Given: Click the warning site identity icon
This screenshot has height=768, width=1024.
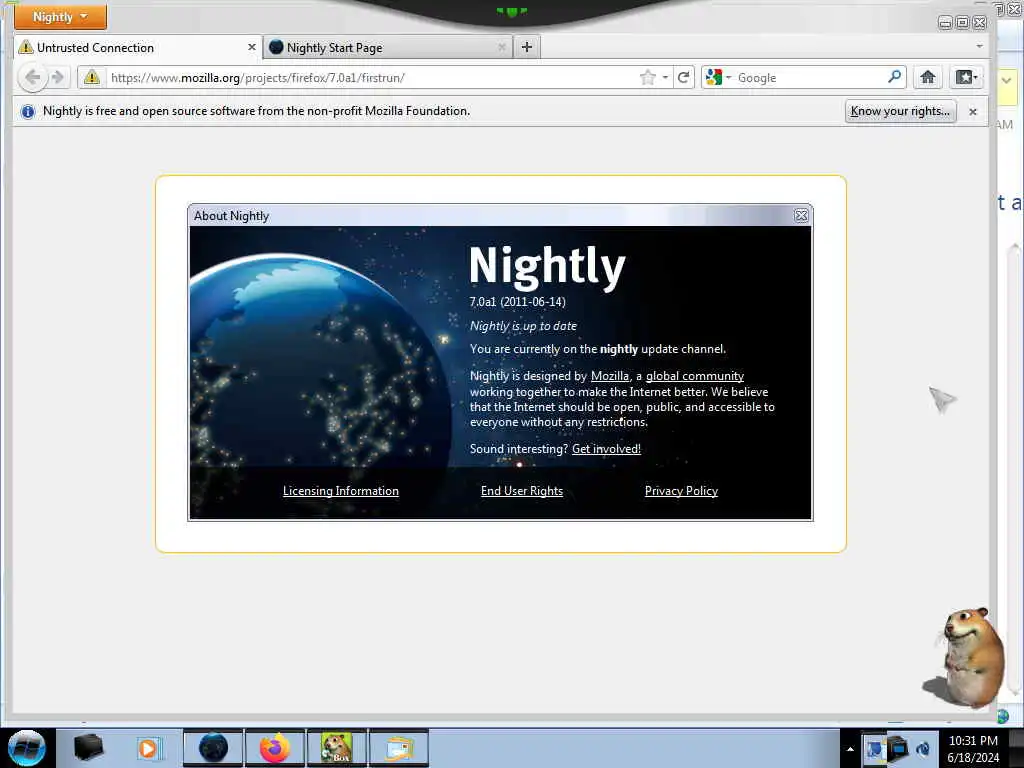Looking at the screenshot, I should tap(92, 78).
